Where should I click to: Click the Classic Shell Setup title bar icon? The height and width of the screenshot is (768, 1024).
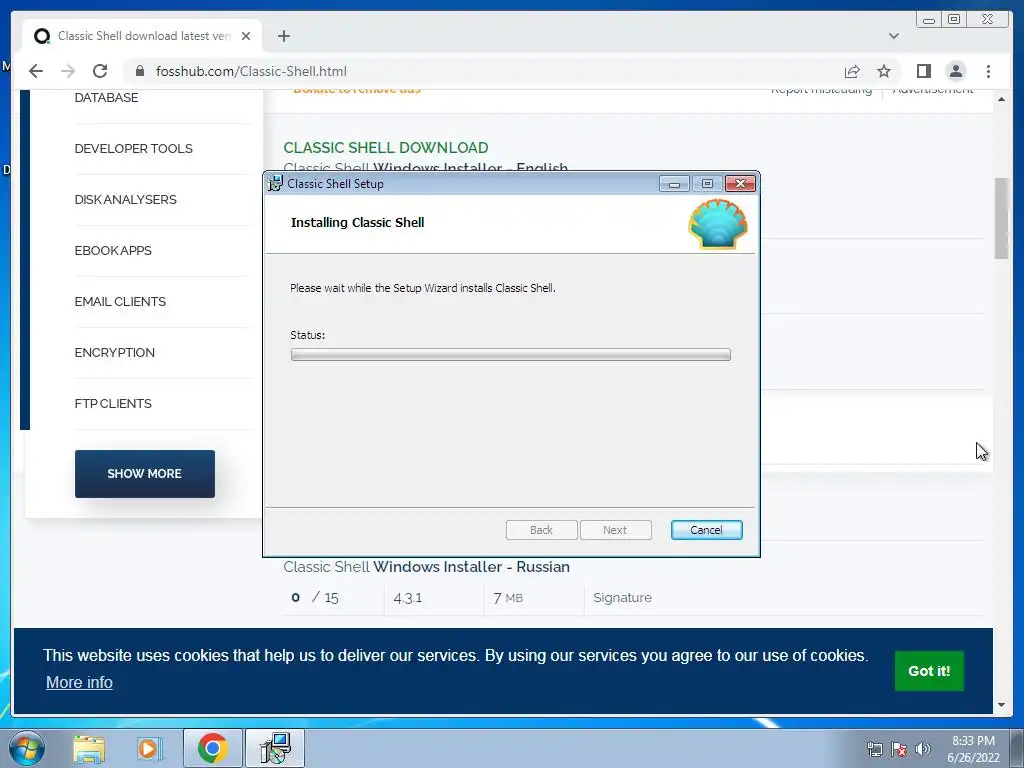point(276,184)
